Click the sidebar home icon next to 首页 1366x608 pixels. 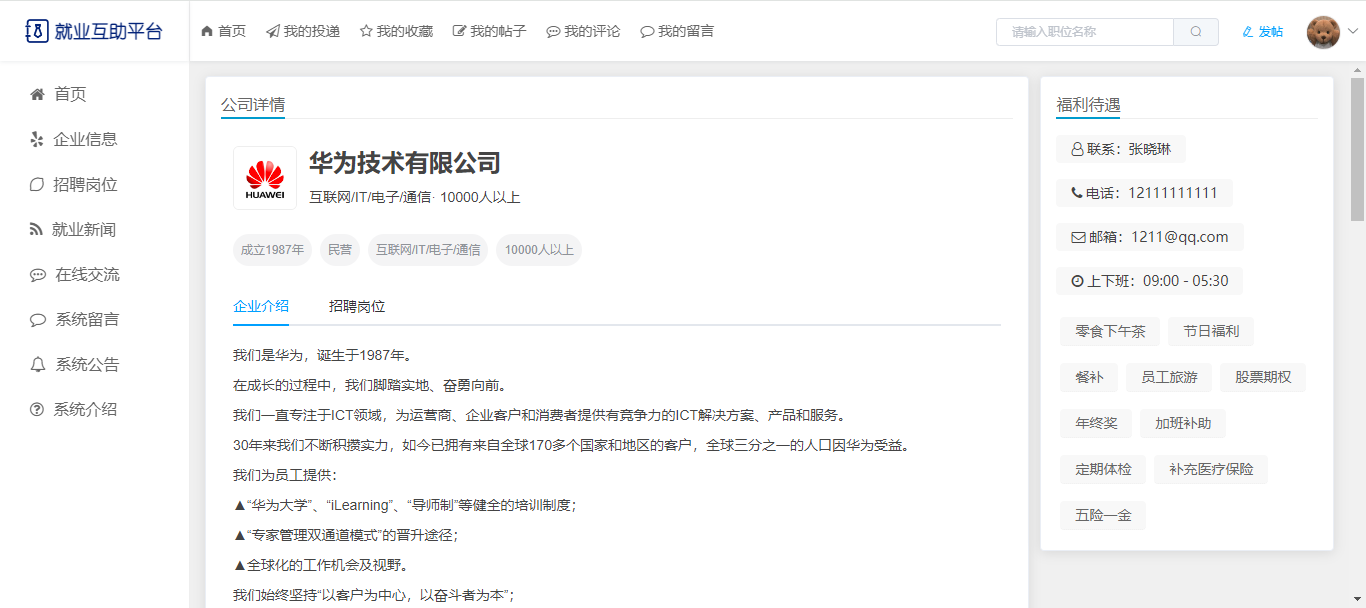37,94
